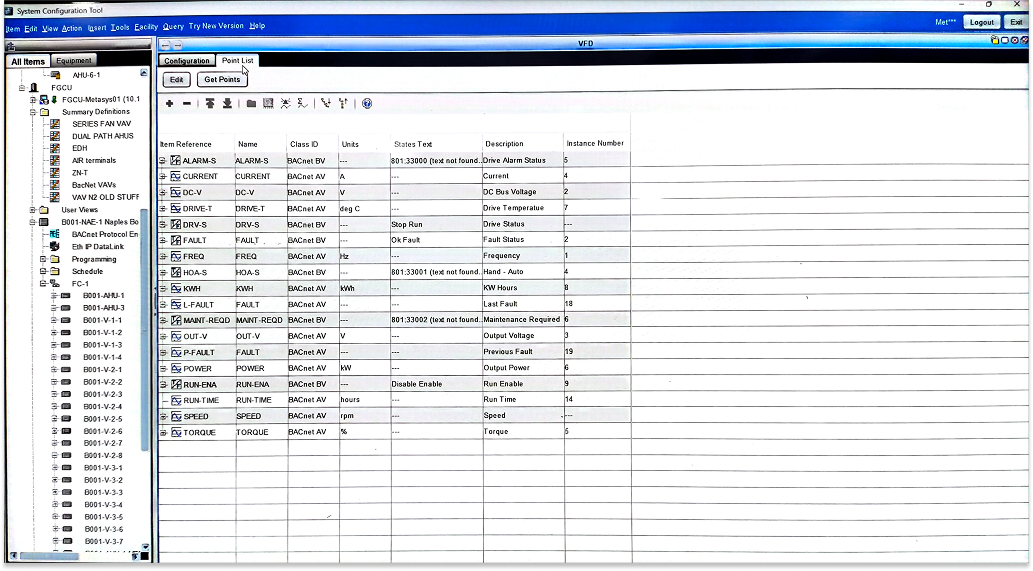Expand the Schedule folder in tree
Viewport: 1033px width, 571px height.
pos(43,271)
